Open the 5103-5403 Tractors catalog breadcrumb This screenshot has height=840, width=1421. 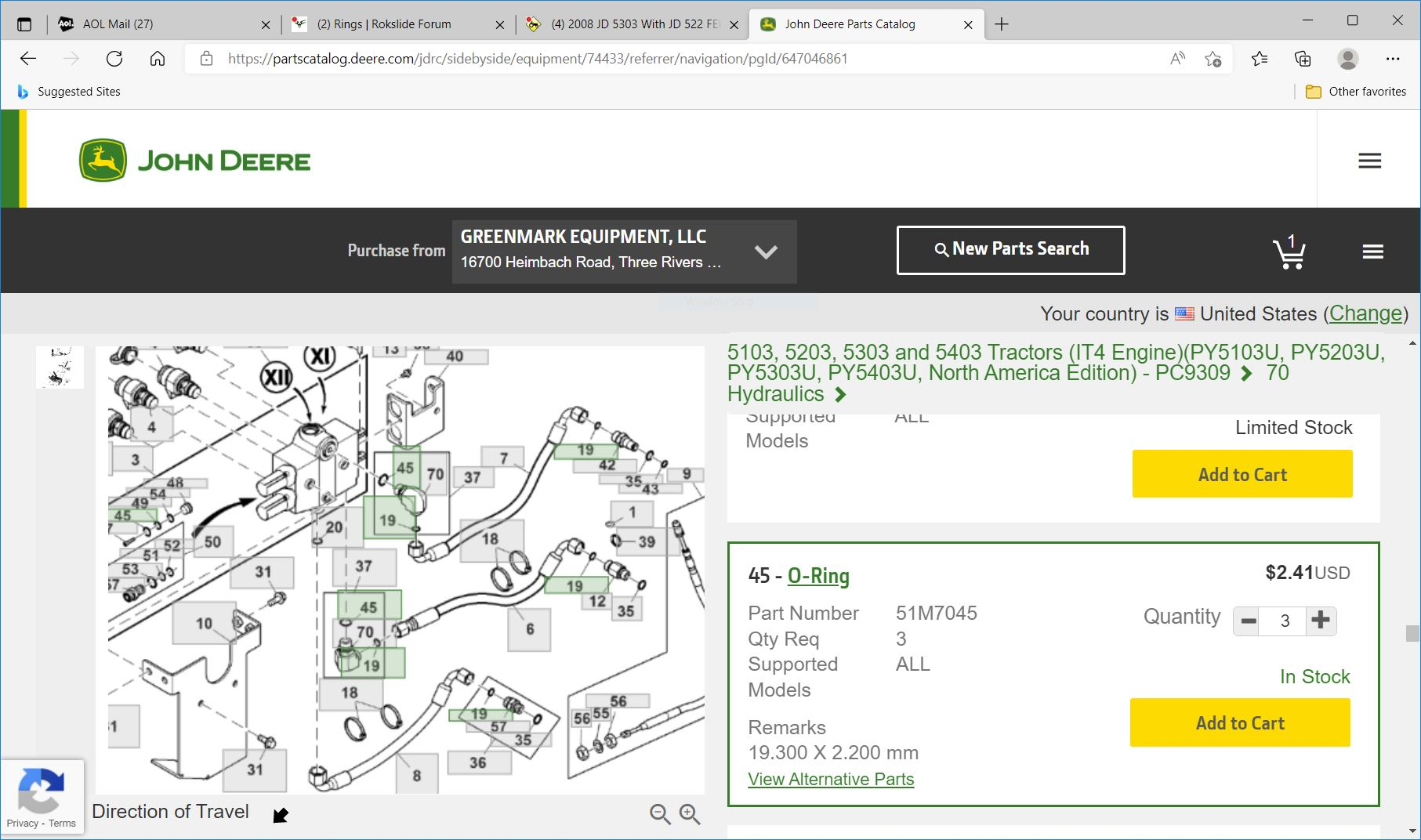tap(1056, 362)
